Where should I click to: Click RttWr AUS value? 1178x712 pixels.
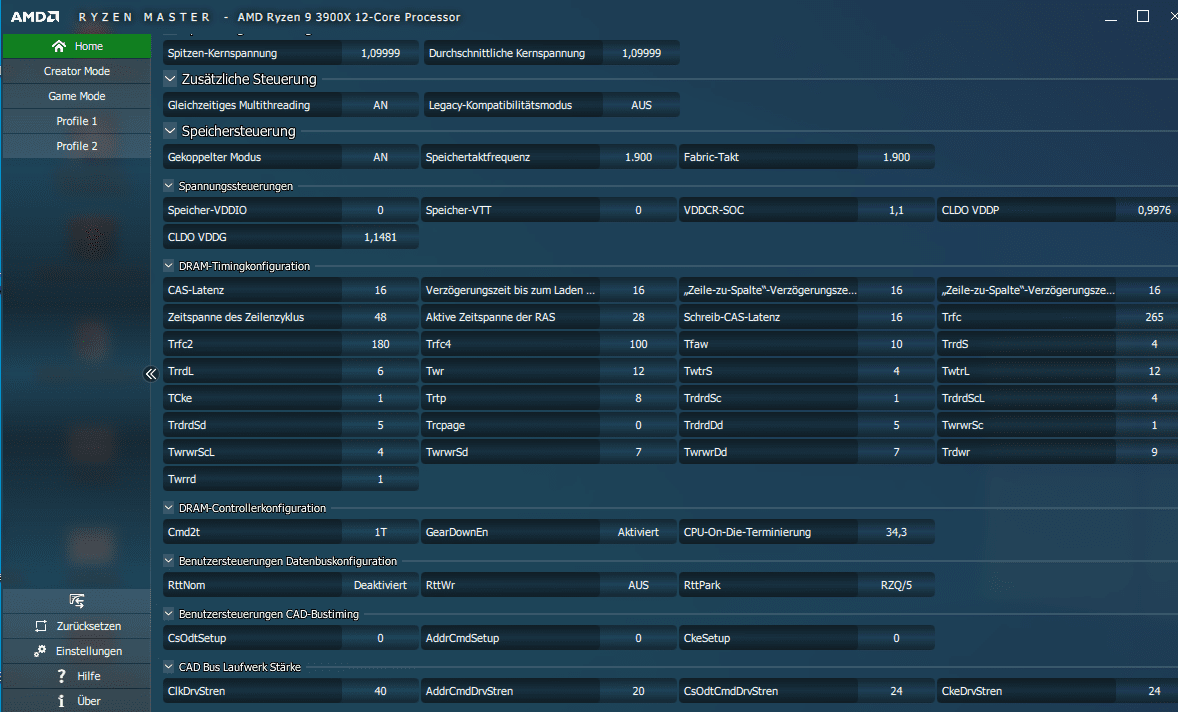(638, 585)
